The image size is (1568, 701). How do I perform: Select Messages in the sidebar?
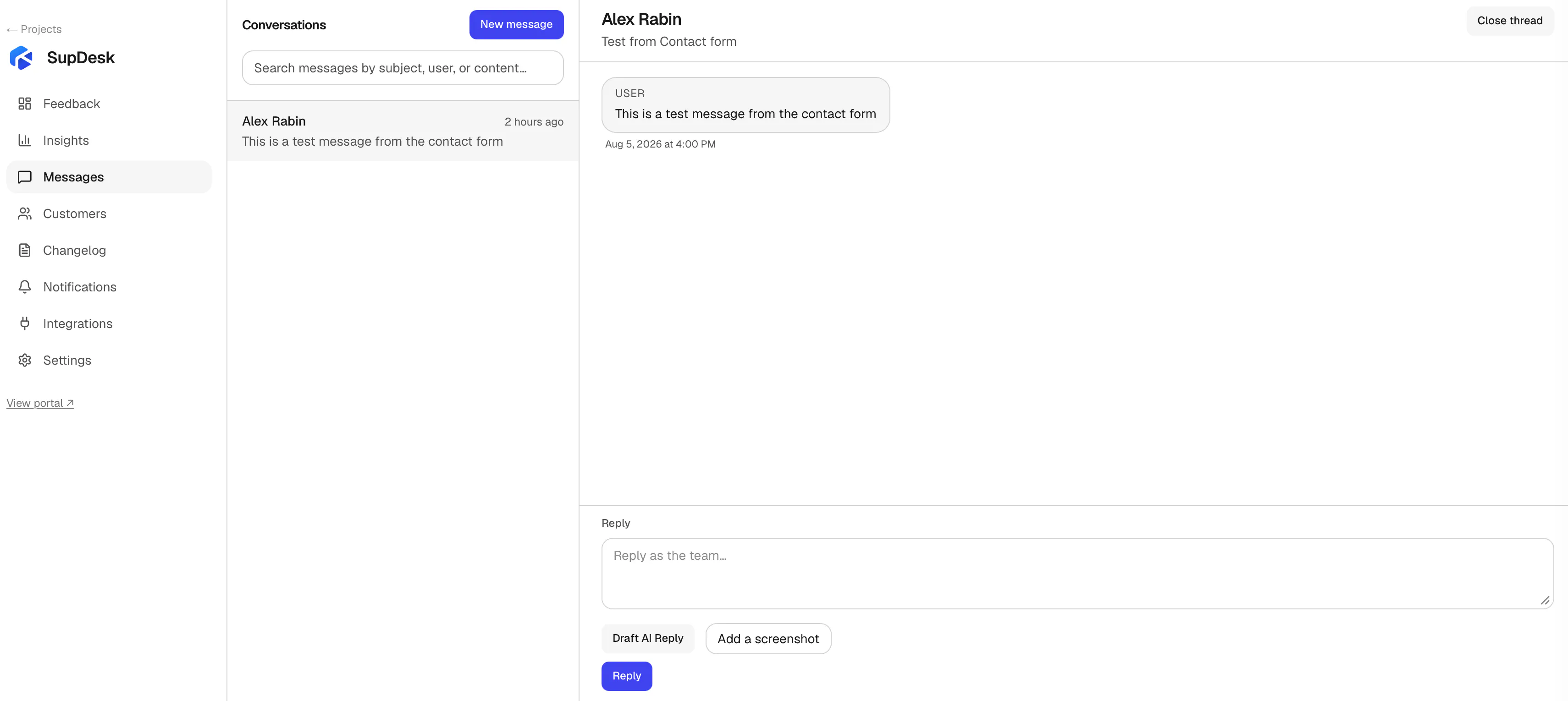109,177
